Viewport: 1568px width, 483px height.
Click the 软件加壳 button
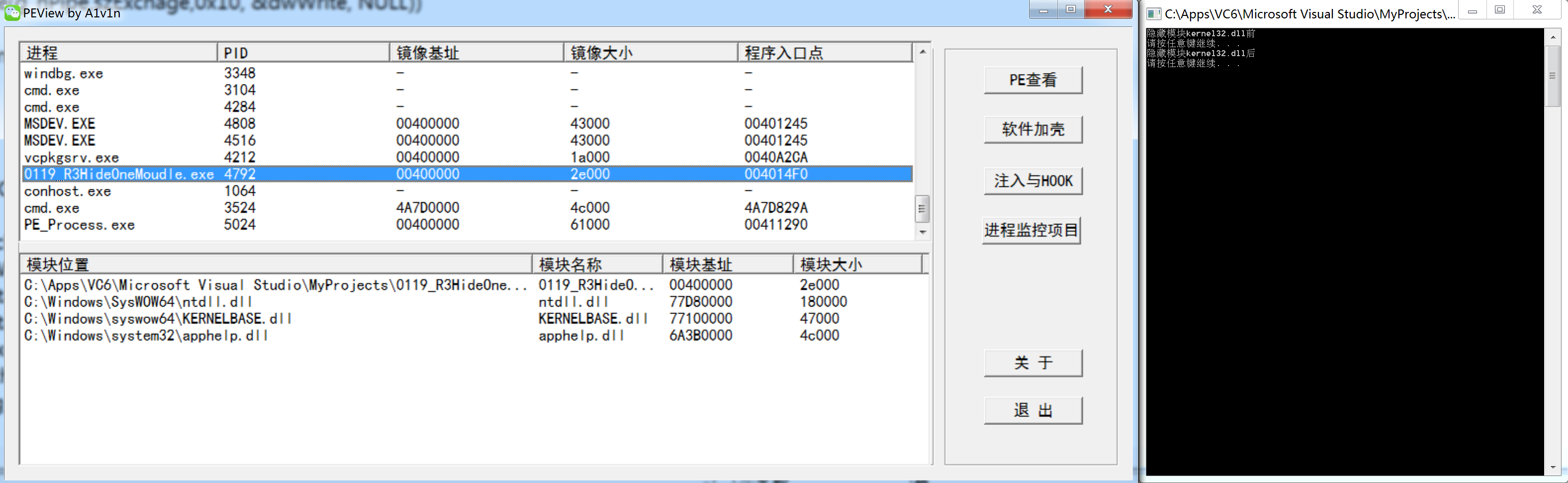1033,130
